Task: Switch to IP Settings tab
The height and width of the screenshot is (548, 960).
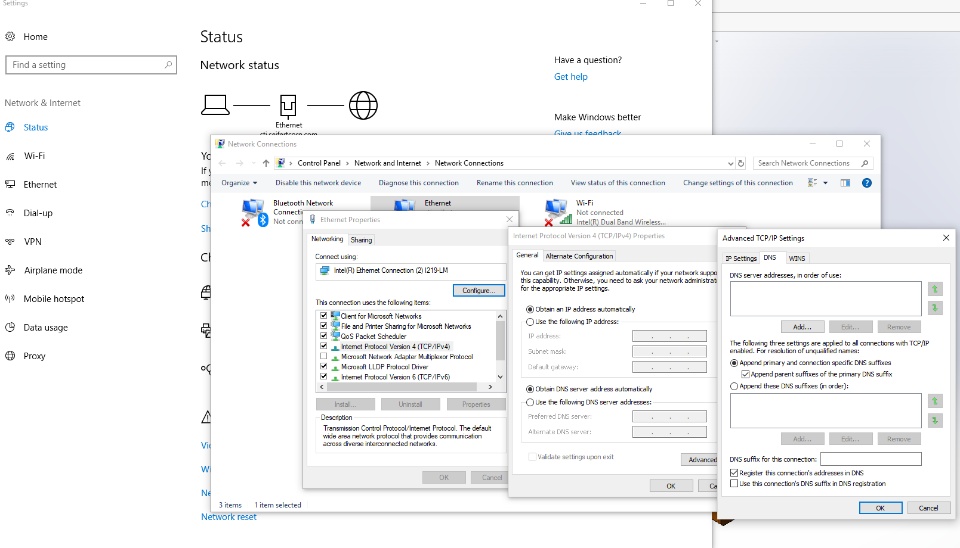Action: coord(741,258)
